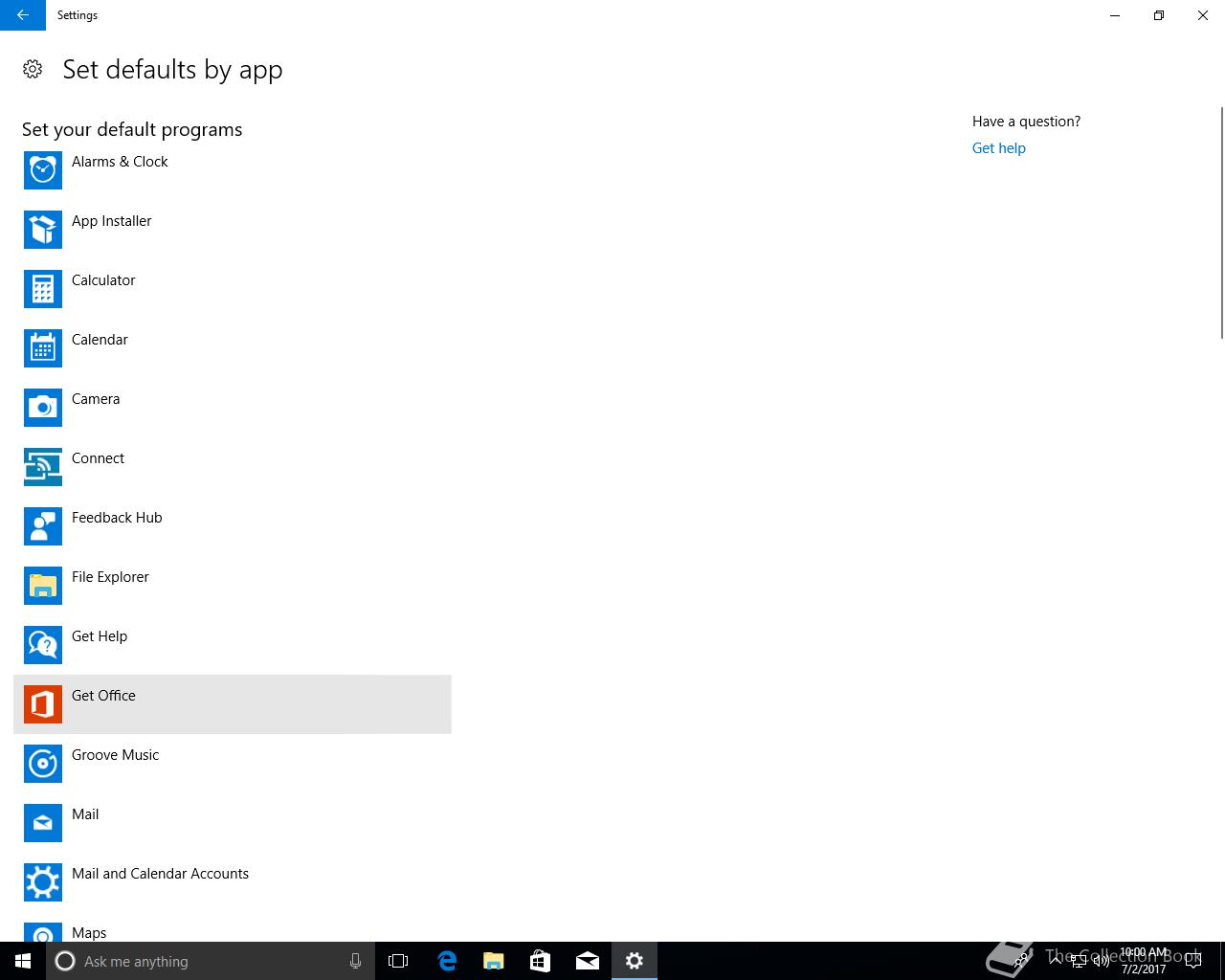The height and width of the screenshot is (980, 1225).
Task: Launch Microsoft Edge from the taskbar
Action: point(446,961)
